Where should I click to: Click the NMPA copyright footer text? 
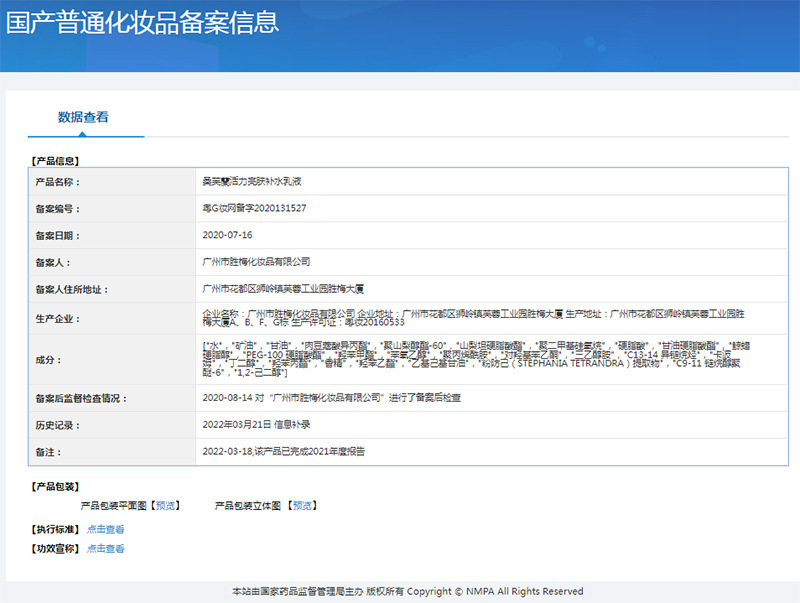coord(407,592)
